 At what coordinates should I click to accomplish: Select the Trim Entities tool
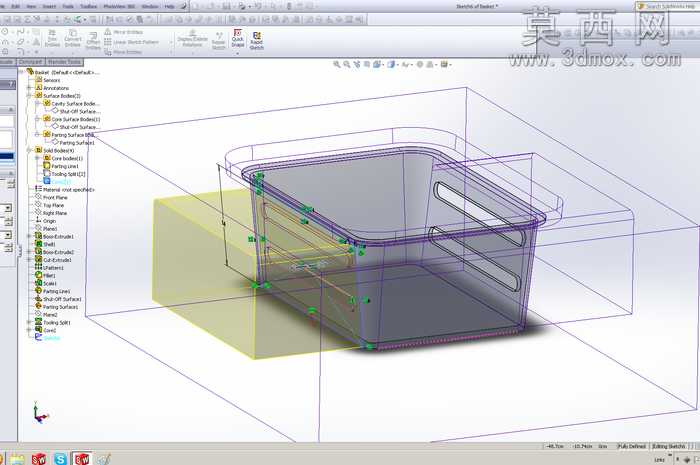52,38
